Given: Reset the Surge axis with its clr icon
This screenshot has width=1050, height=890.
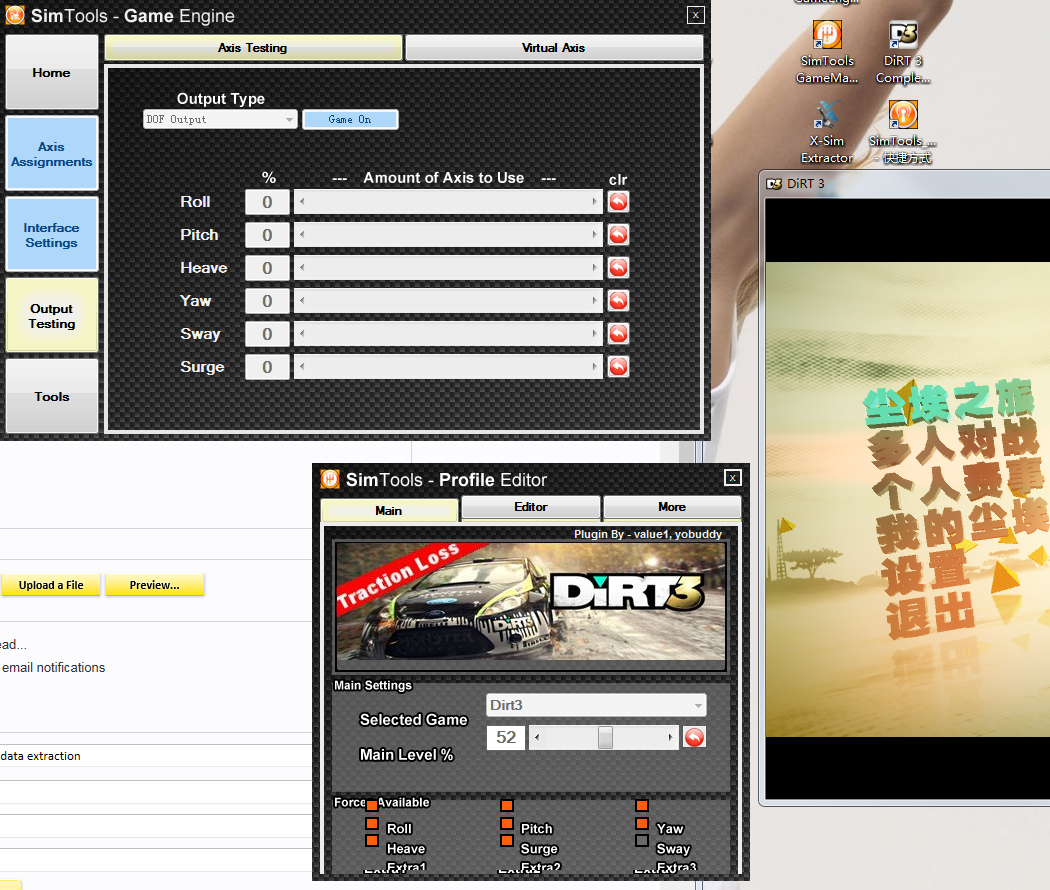Looking at the screenshot, I should 618,366.
